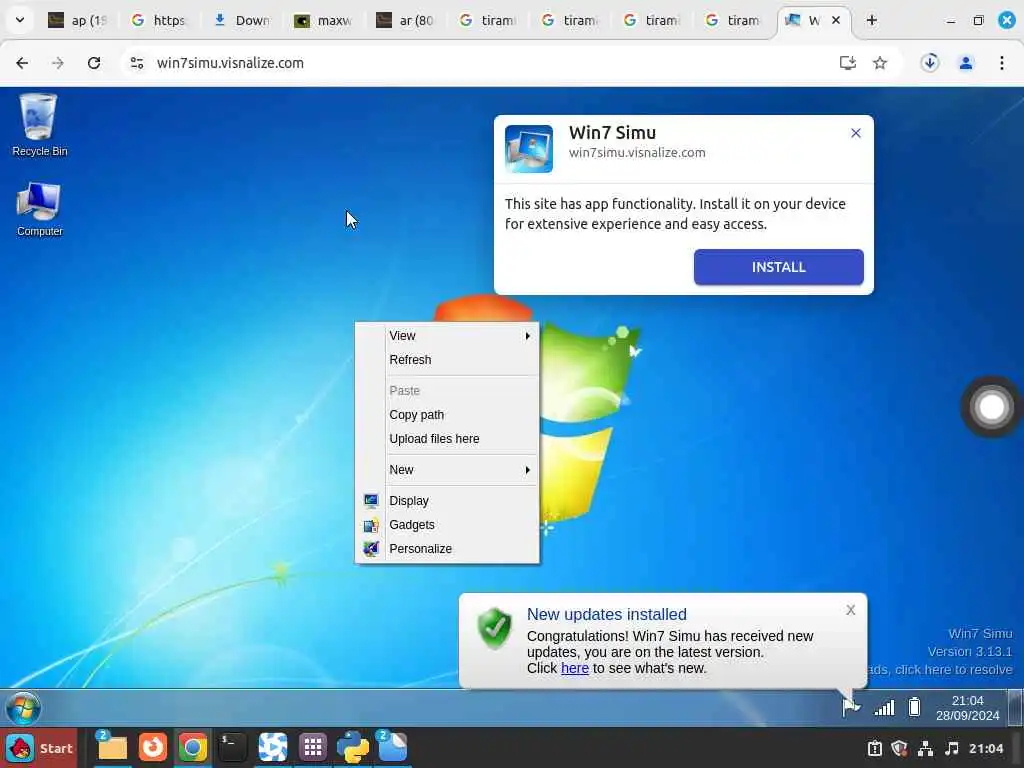
Task: Choose Upload files here
Action: coord(447,439)
